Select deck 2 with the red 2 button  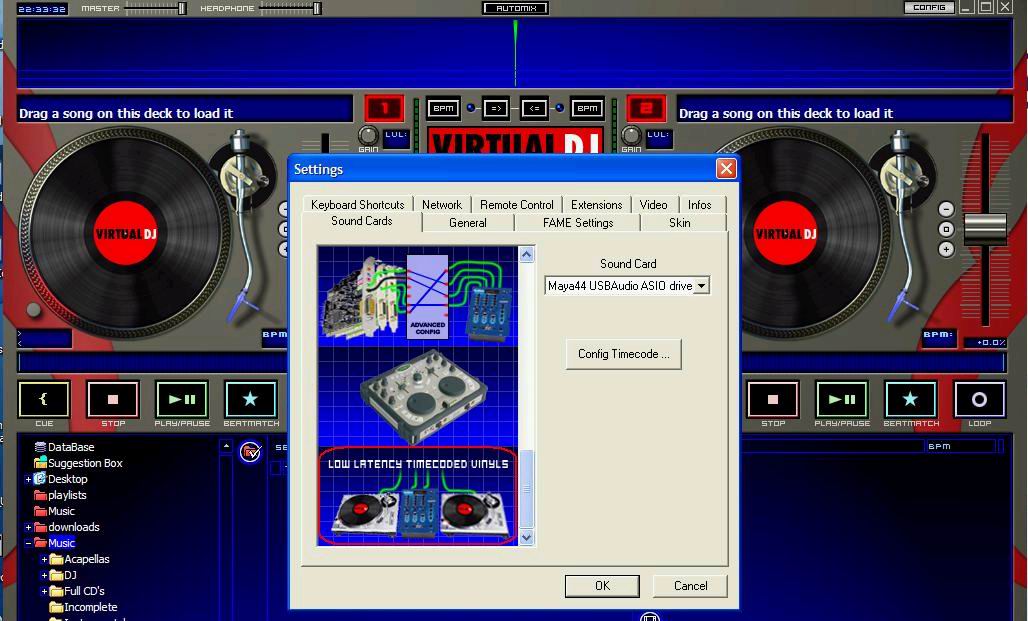646,108
